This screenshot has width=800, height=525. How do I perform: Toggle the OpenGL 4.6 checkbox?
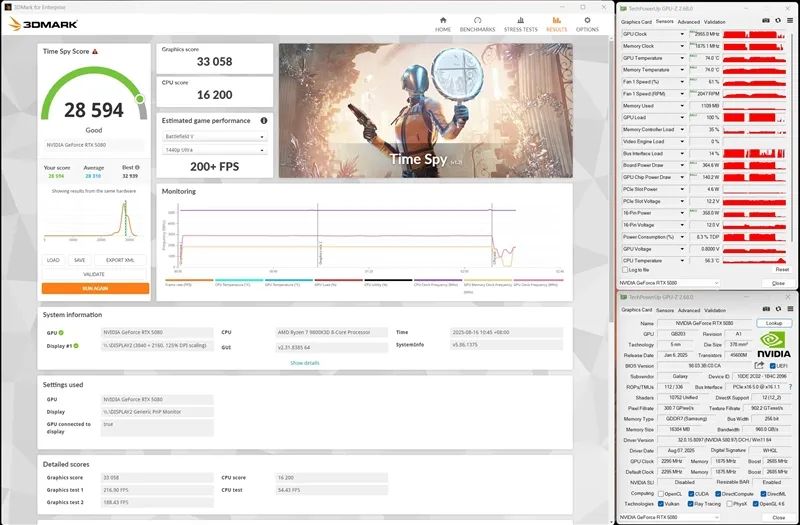click(x=756, y=504)
